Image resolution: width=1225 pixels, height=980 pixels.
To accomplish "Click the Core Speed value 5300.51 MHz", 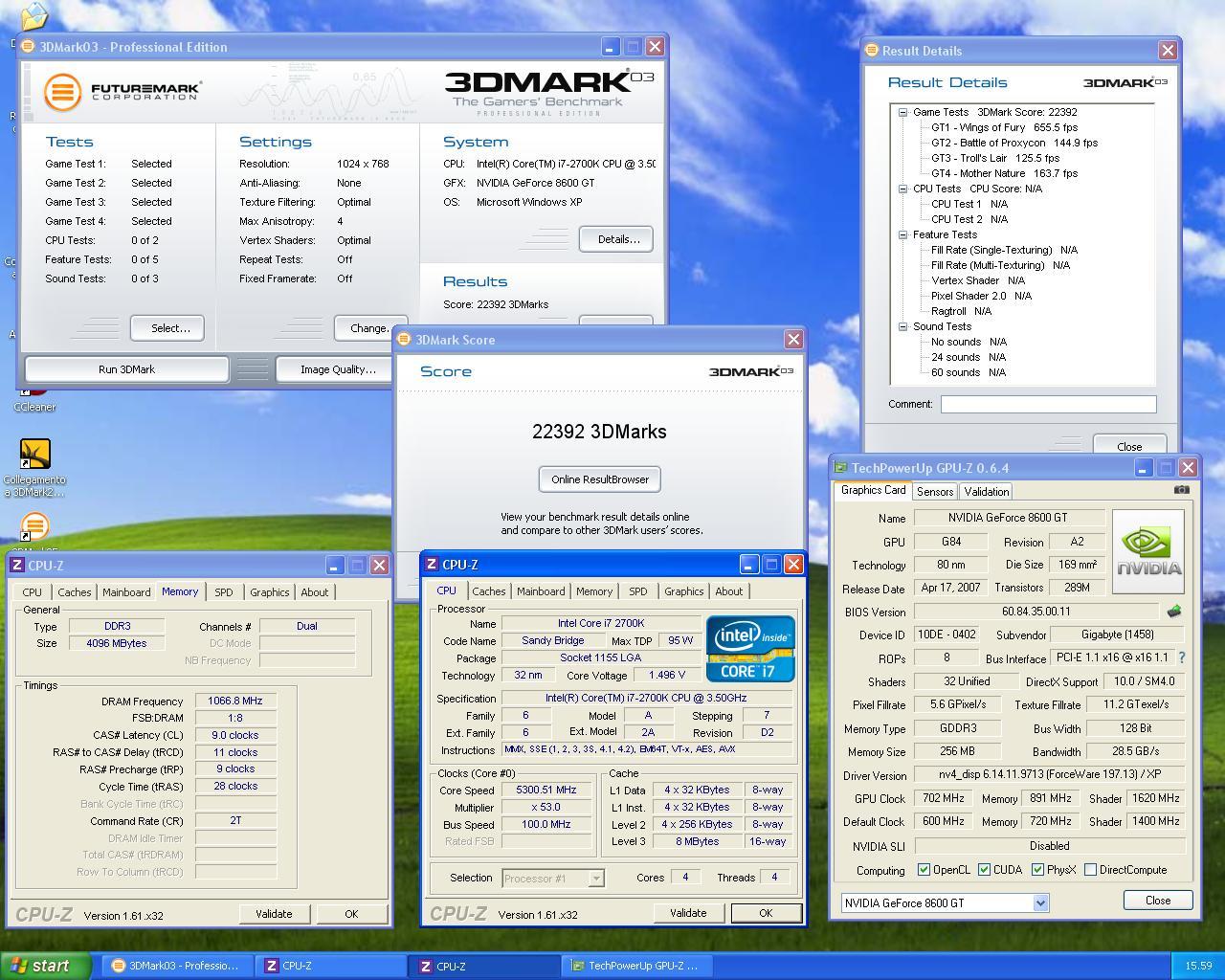I will 546,790.
